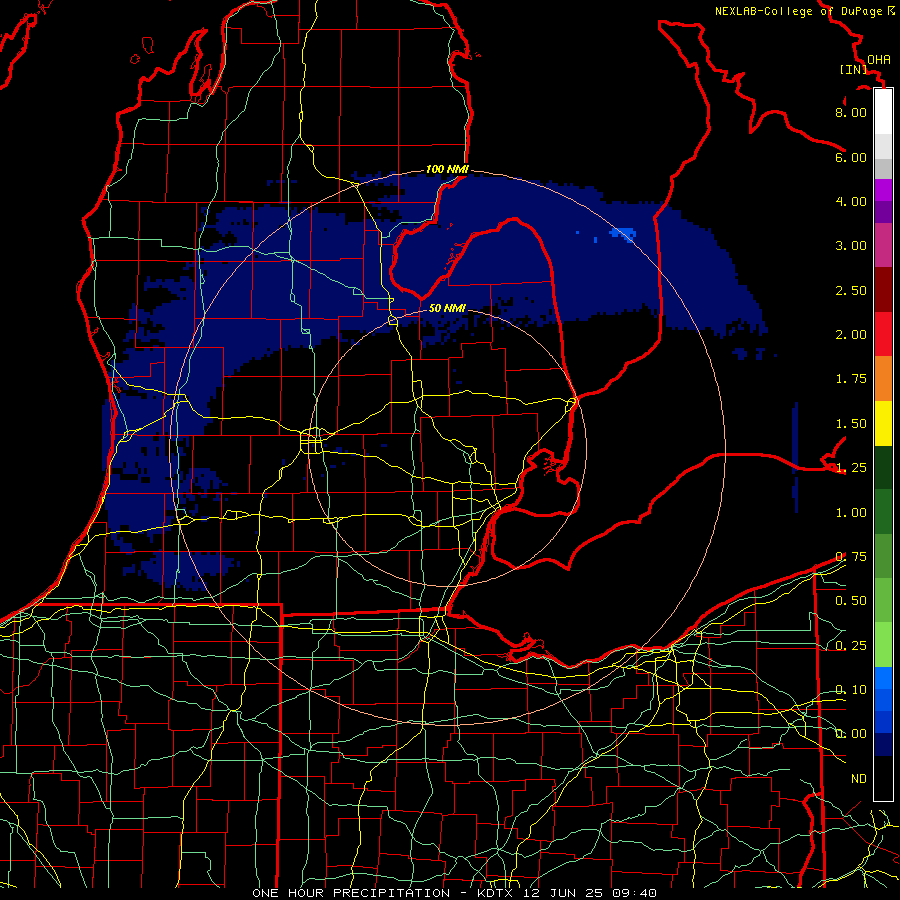Click the 3.00 legend value
This screenshot has height=900, width=900.
click(851, 246)
